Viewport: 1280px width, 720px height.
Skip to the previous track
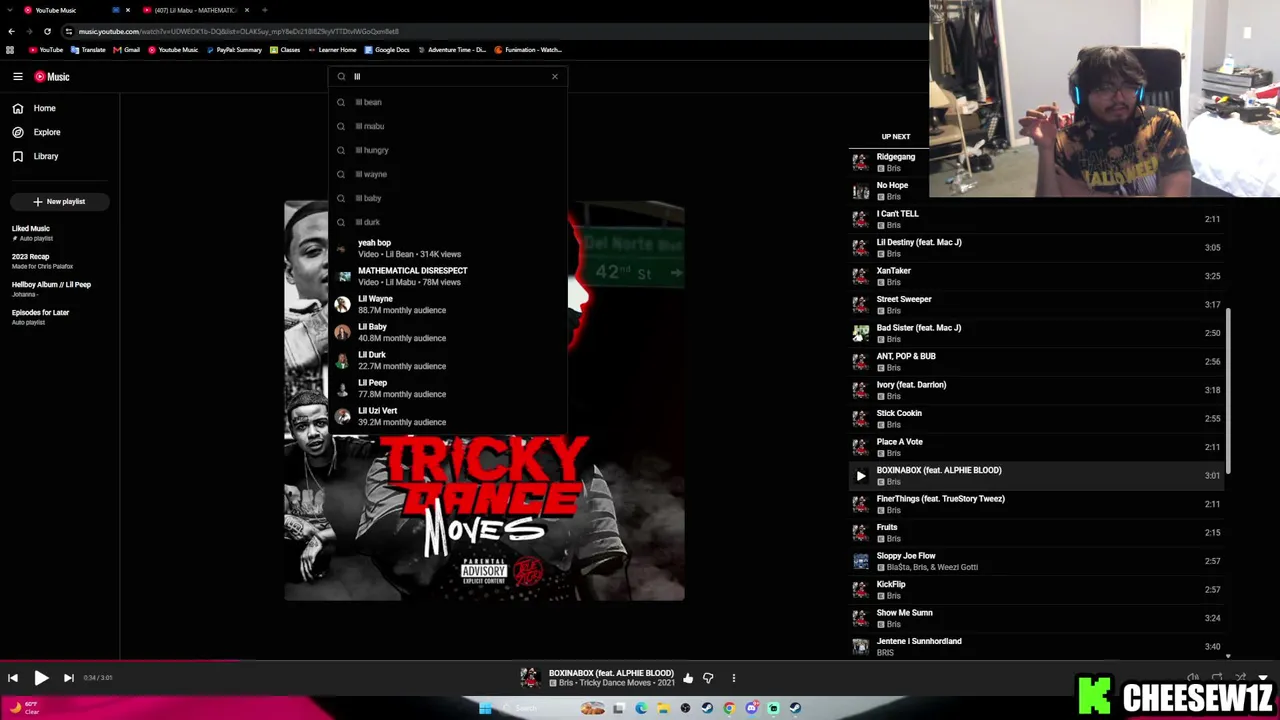coord(13,678)
